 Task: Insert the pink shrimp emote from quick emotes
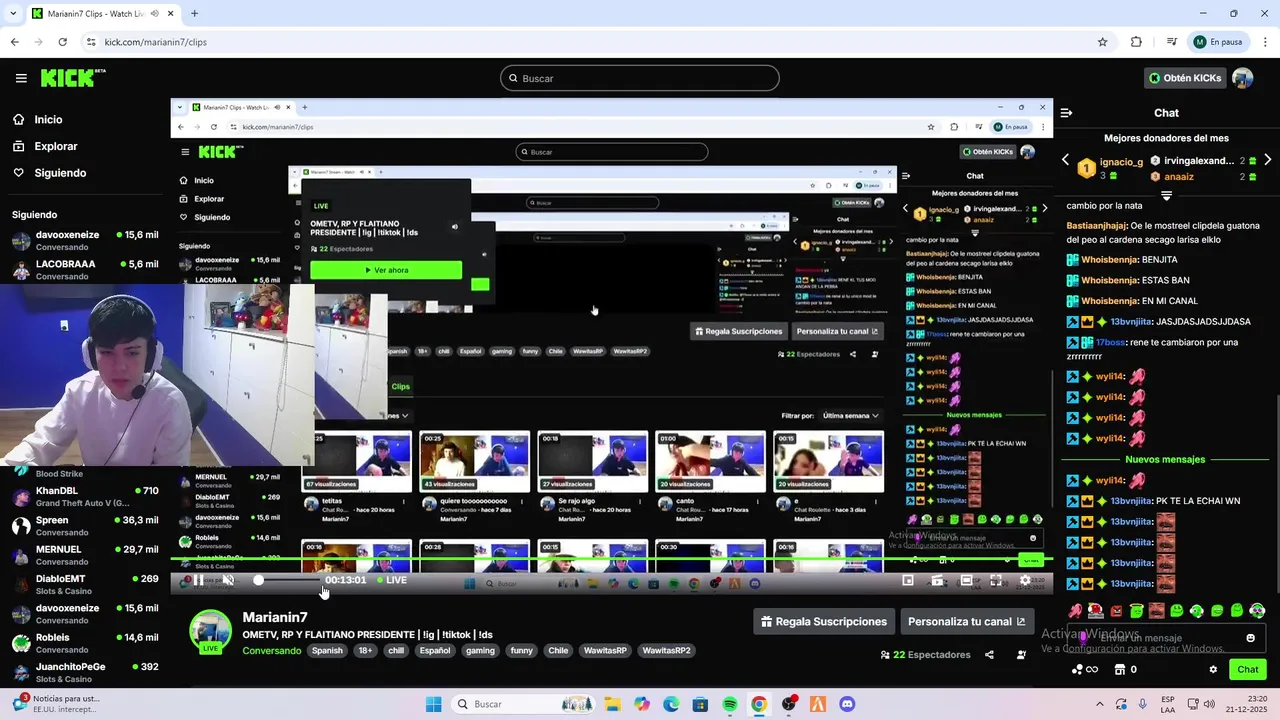1075,610
